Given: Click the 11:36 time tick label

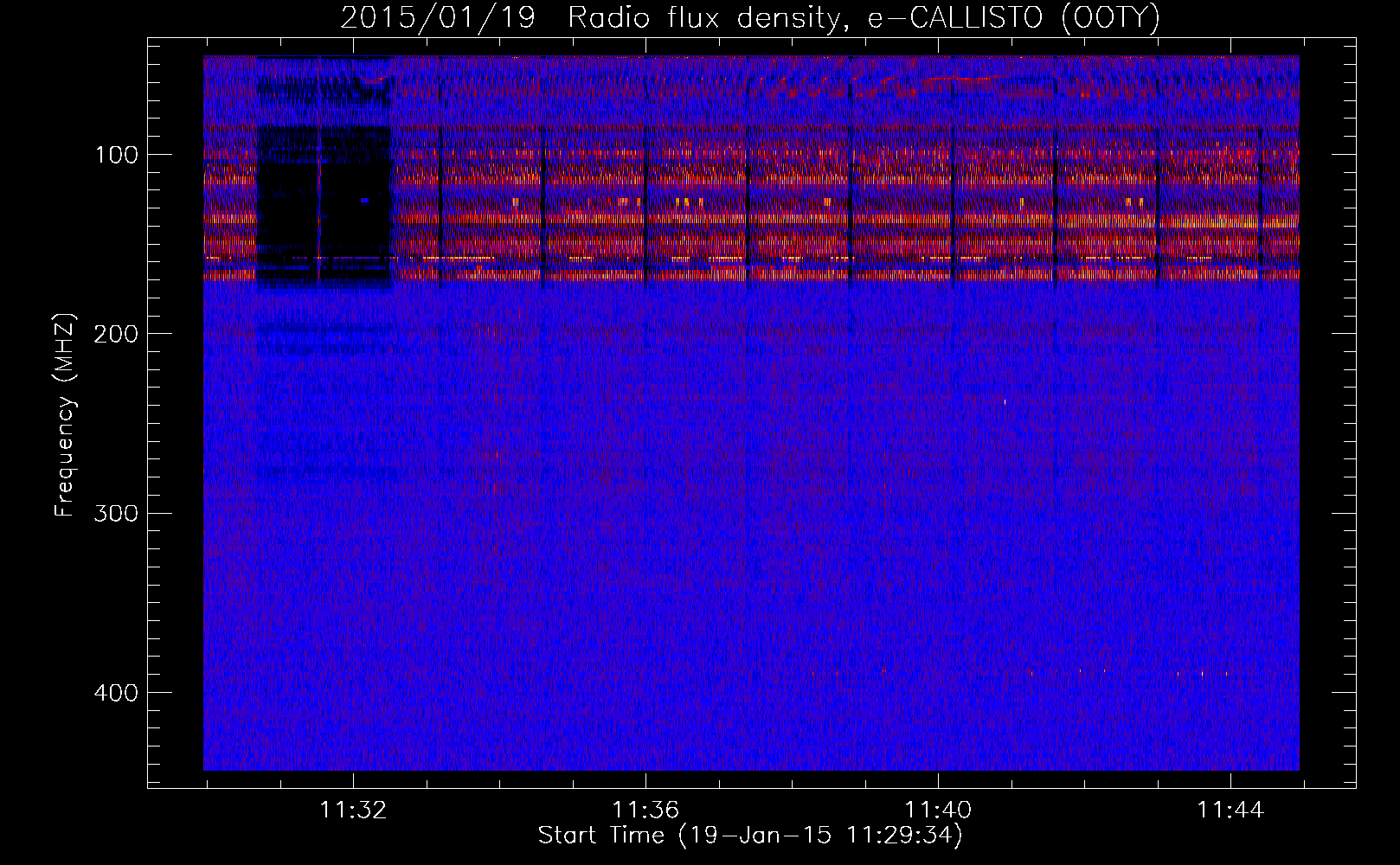Looking at the screenshot, I should point(645,811).
